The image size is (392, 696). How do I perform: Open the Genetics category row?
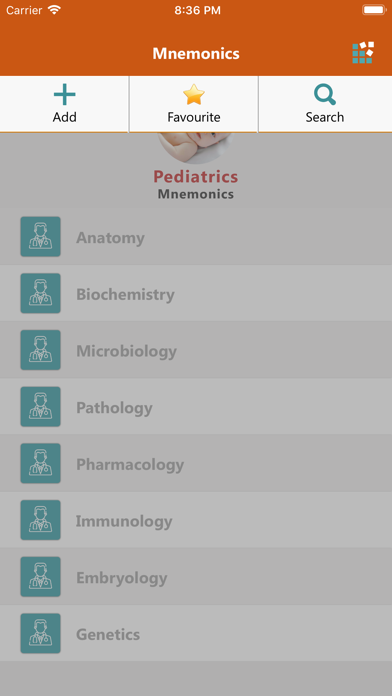tap(196, 633)
